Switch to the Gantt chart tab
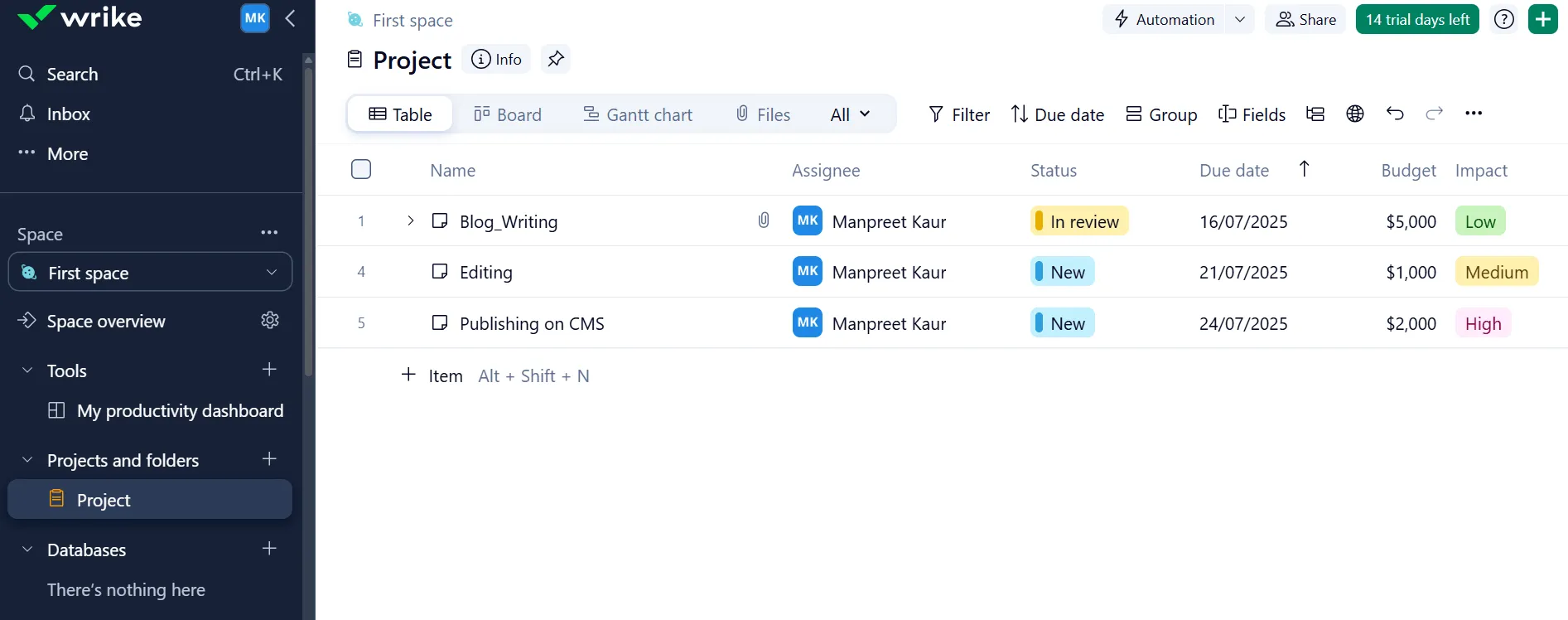This screenshot has width=1568, height=620. click(638, 114)
